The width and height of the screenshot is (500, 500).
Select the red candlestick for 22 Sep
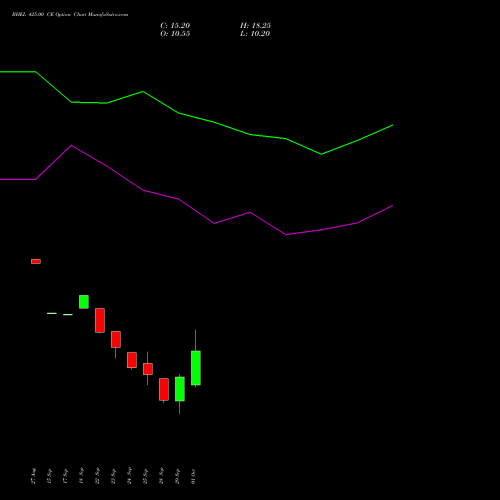(100, 320)
